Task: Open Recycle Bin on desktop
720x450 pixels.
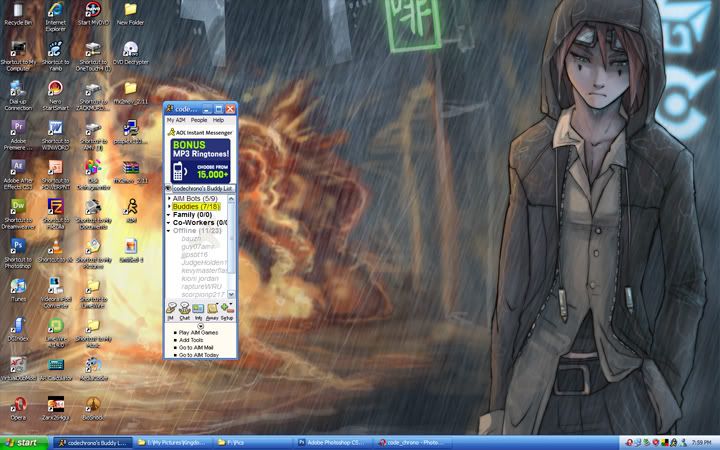Action: tap(18, 14)
